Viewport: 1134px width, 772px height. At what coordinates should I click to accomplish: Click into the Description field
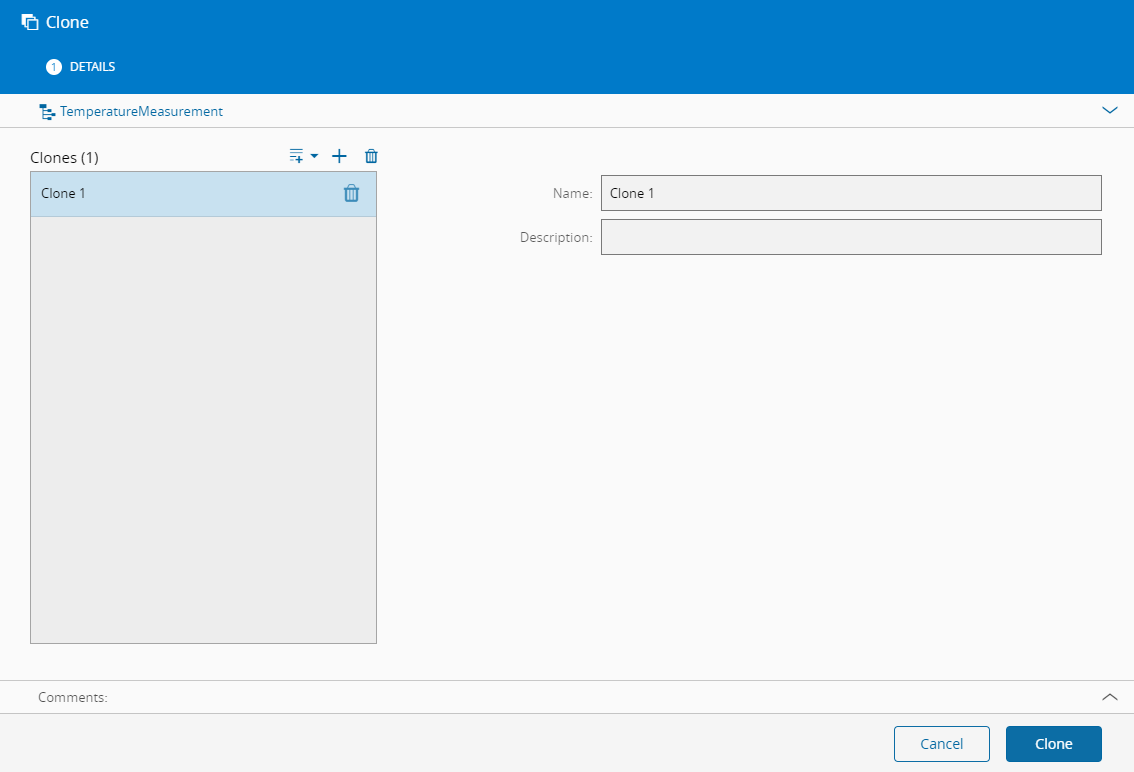(x=850, y=237)
